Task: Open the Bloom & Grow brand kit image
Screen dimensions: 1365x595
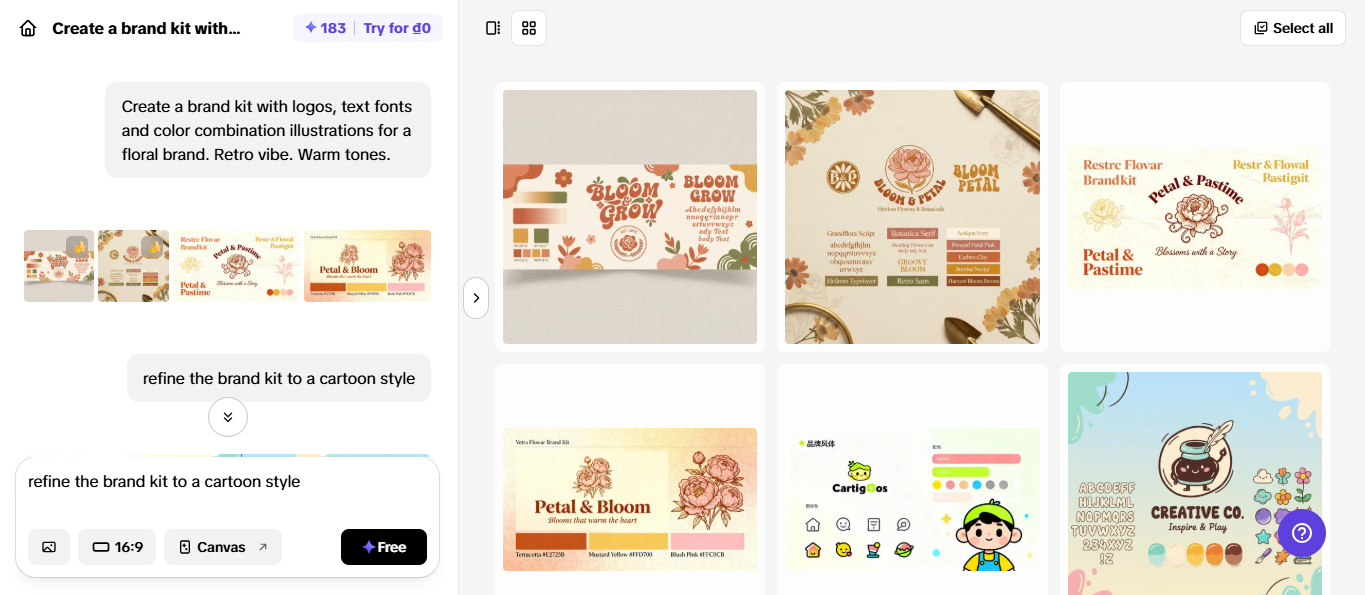Action: (630, 217)
